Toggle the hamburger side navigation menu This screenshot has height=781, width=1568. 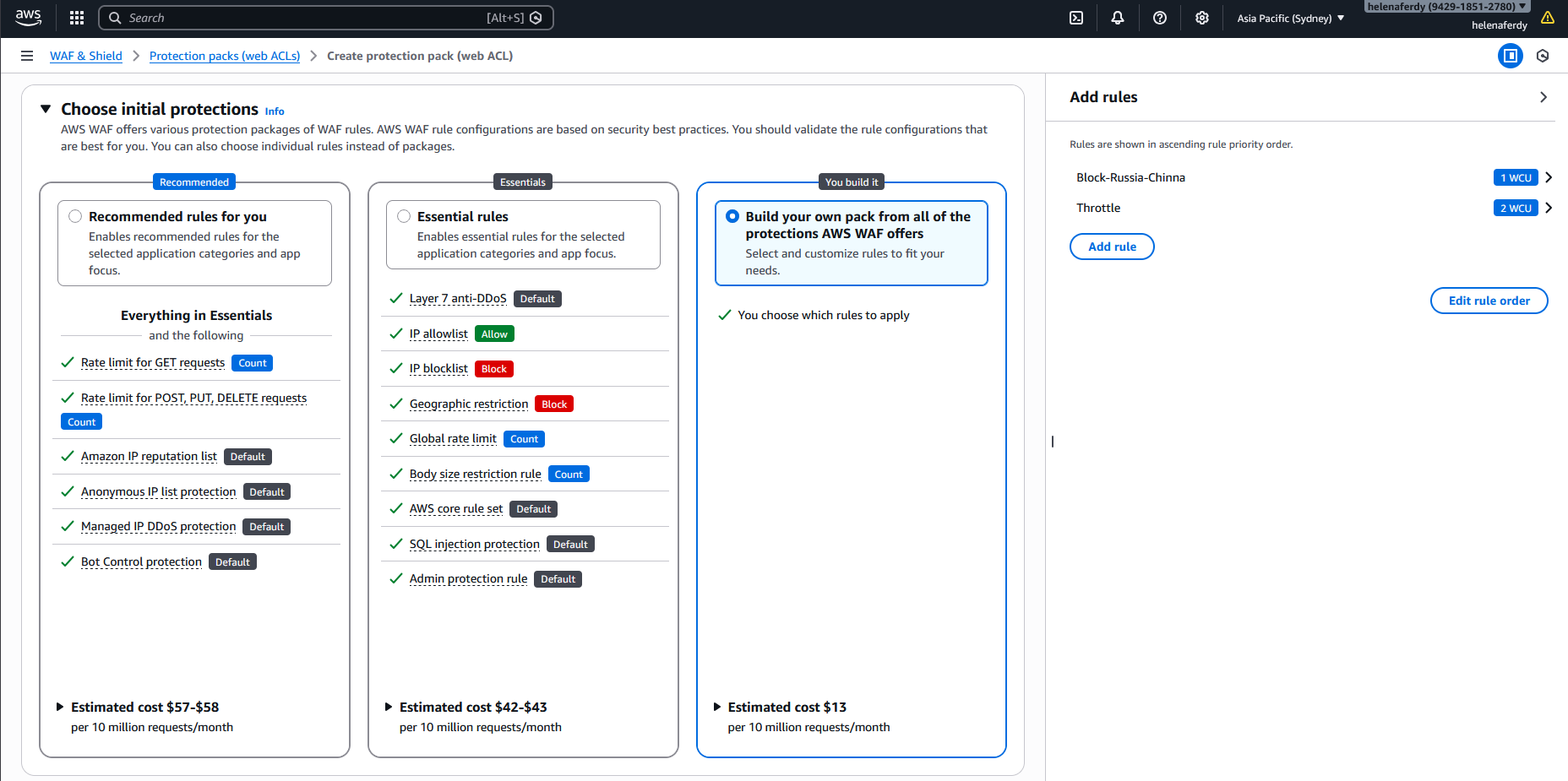(x=27, y=56)
